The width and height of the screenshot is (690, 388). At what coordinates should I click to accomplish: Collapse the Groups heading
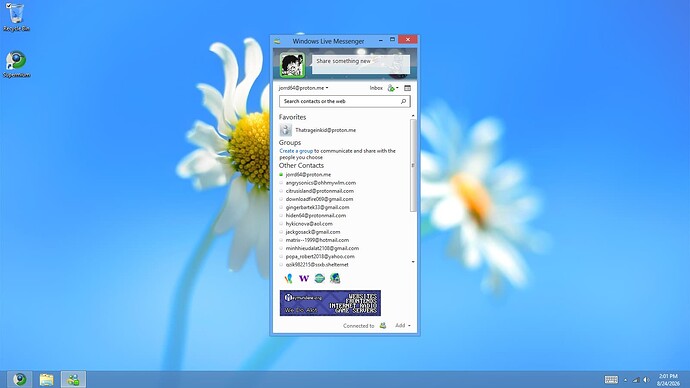click(290, 143)
